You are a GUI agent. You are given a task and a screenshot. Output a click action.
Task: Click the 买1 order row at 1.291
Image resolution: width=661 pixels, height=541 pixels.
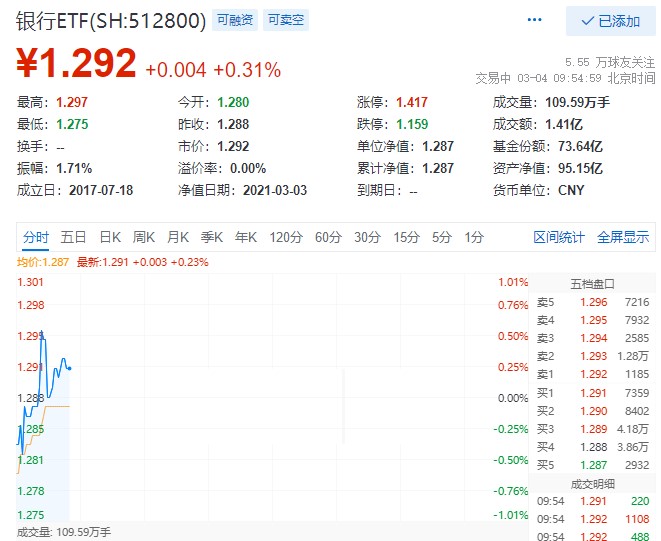[593, 393]
